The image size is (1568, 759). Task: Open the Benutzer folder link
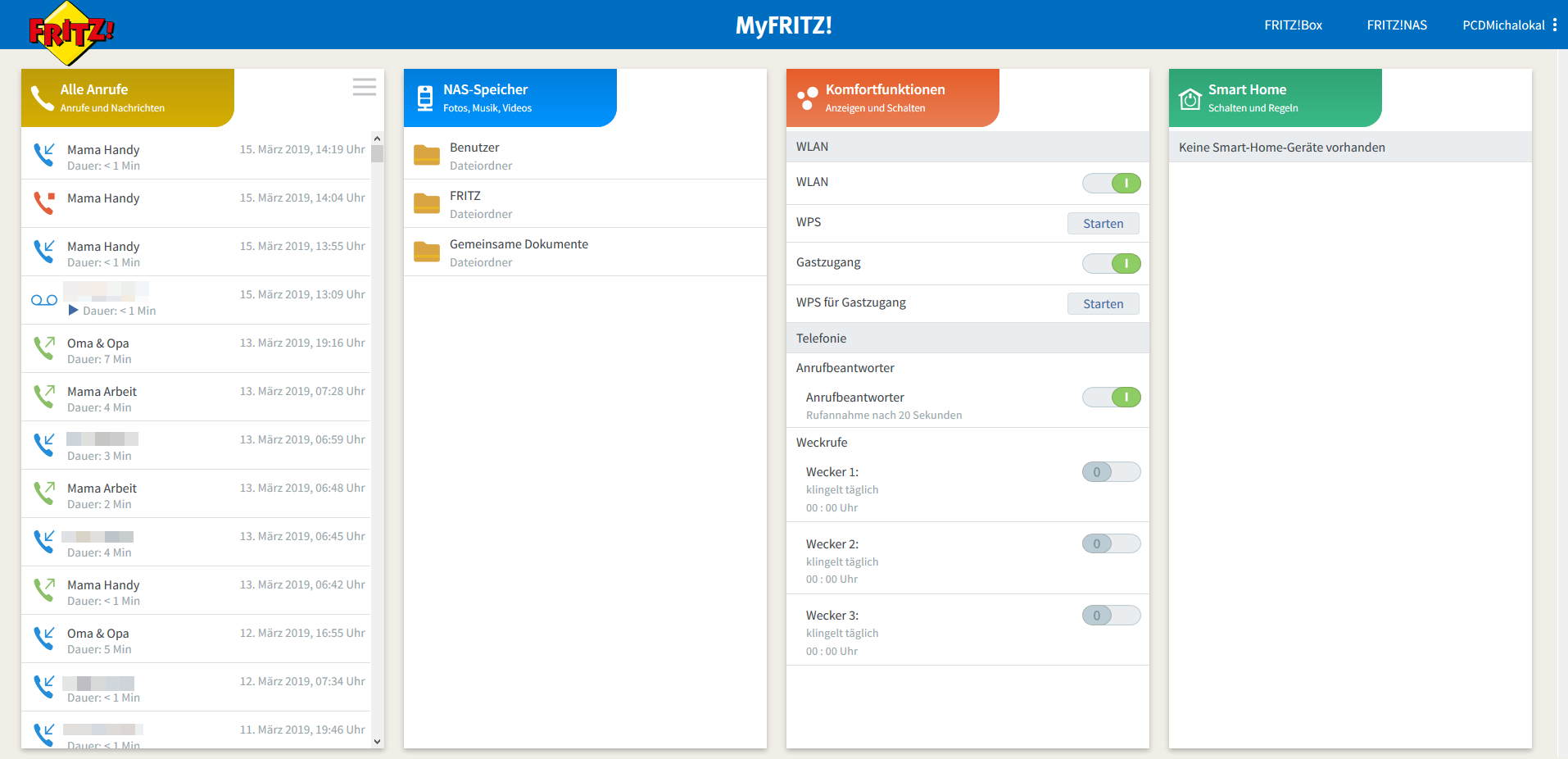pos(474,148)
